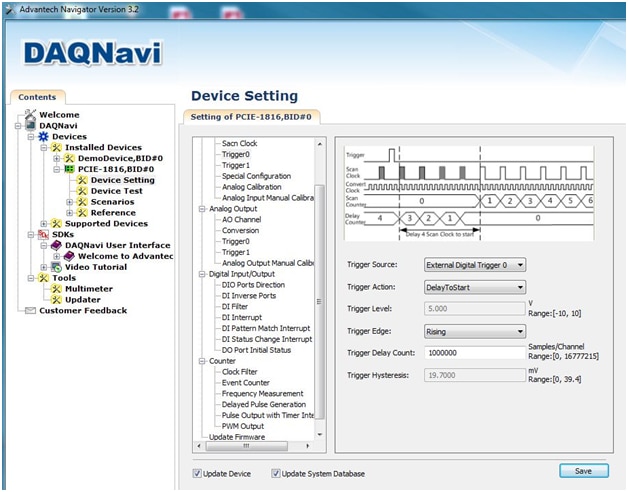This screenshot has height=492, width=628.
Task: Click the Trigger Delay Count field
Action: tap(475, 353)
